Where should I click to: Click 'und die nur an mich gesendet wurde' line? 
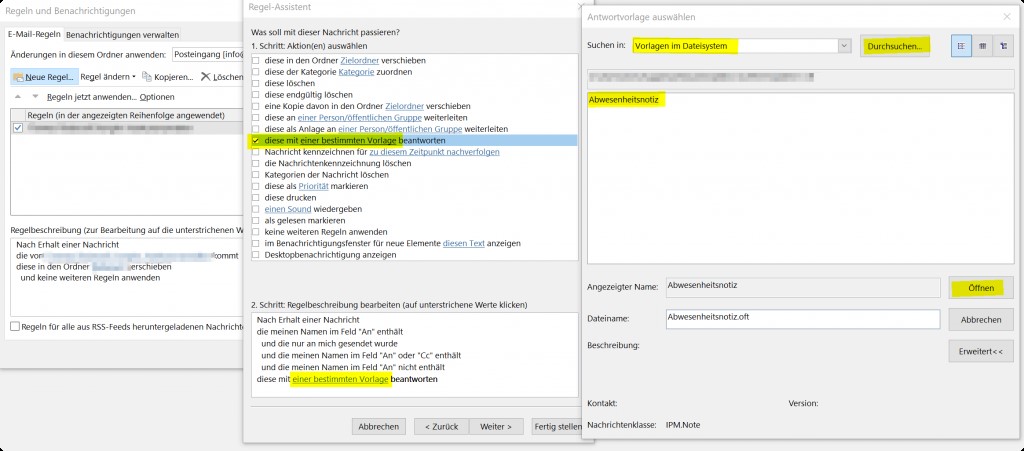329,343
